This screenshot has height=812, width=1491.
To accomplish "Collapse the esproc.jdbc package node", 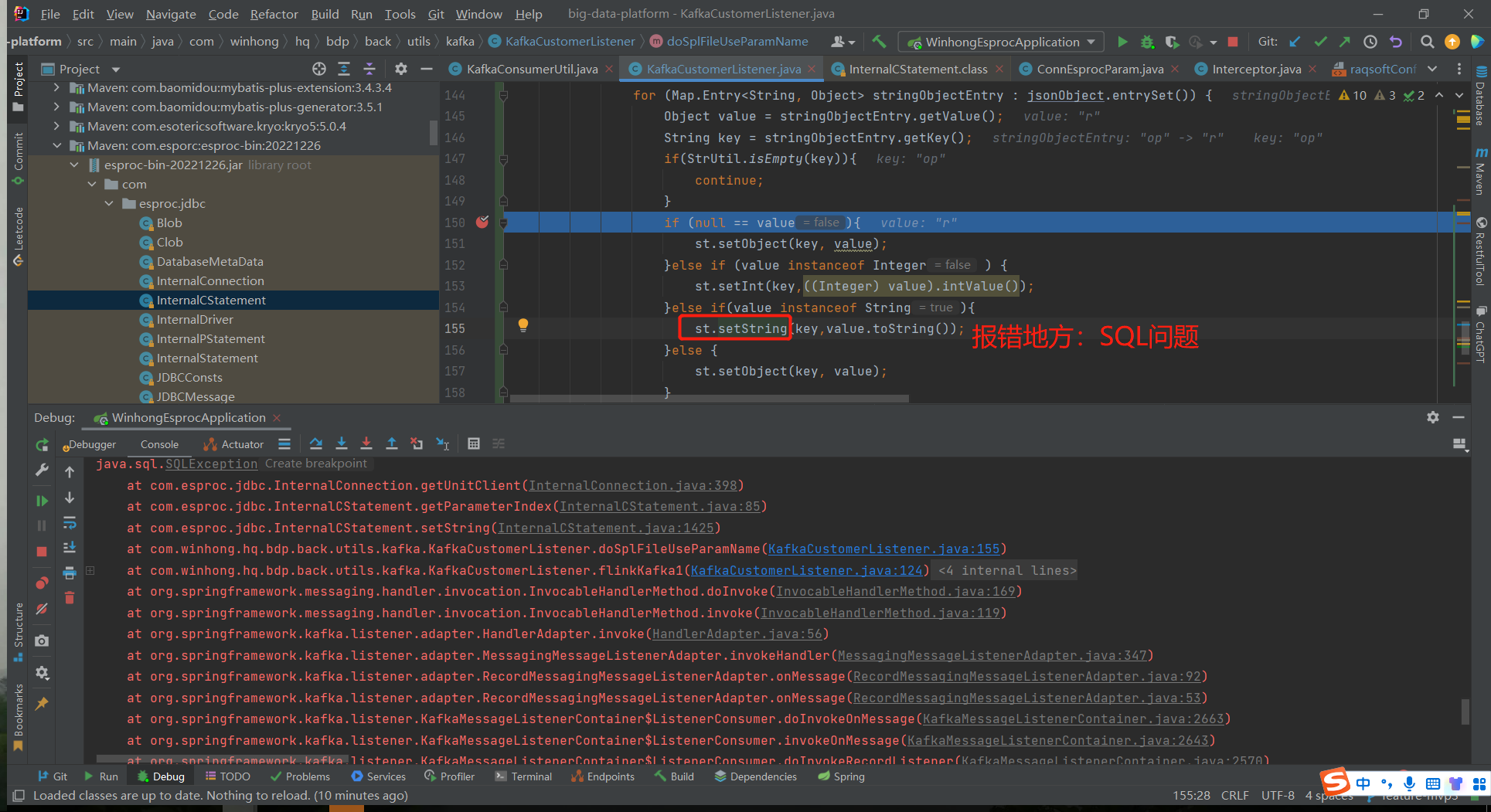I will pos(109,203).
